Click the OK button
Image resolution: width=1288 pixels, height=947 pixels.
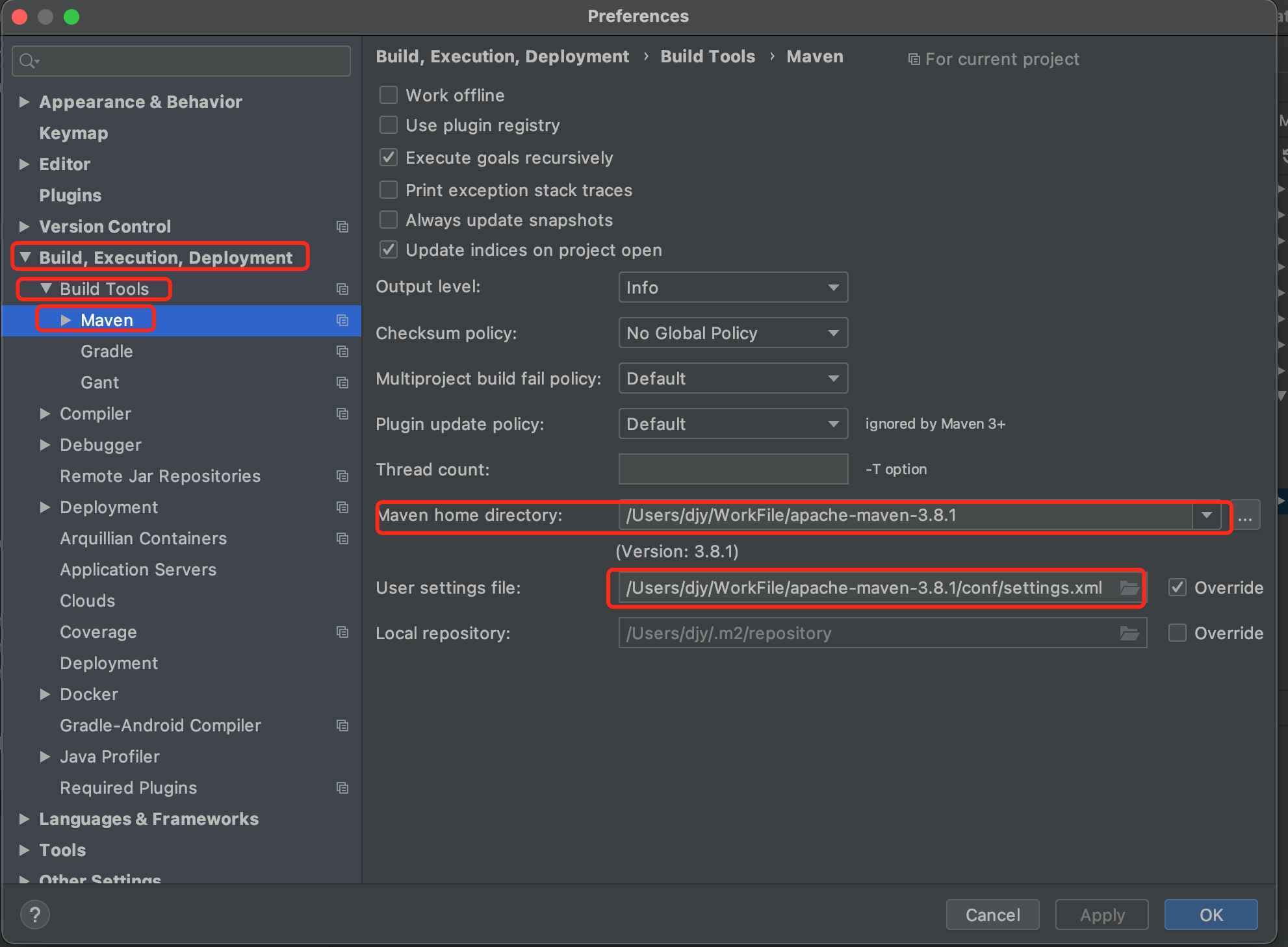pos(1211,915)
